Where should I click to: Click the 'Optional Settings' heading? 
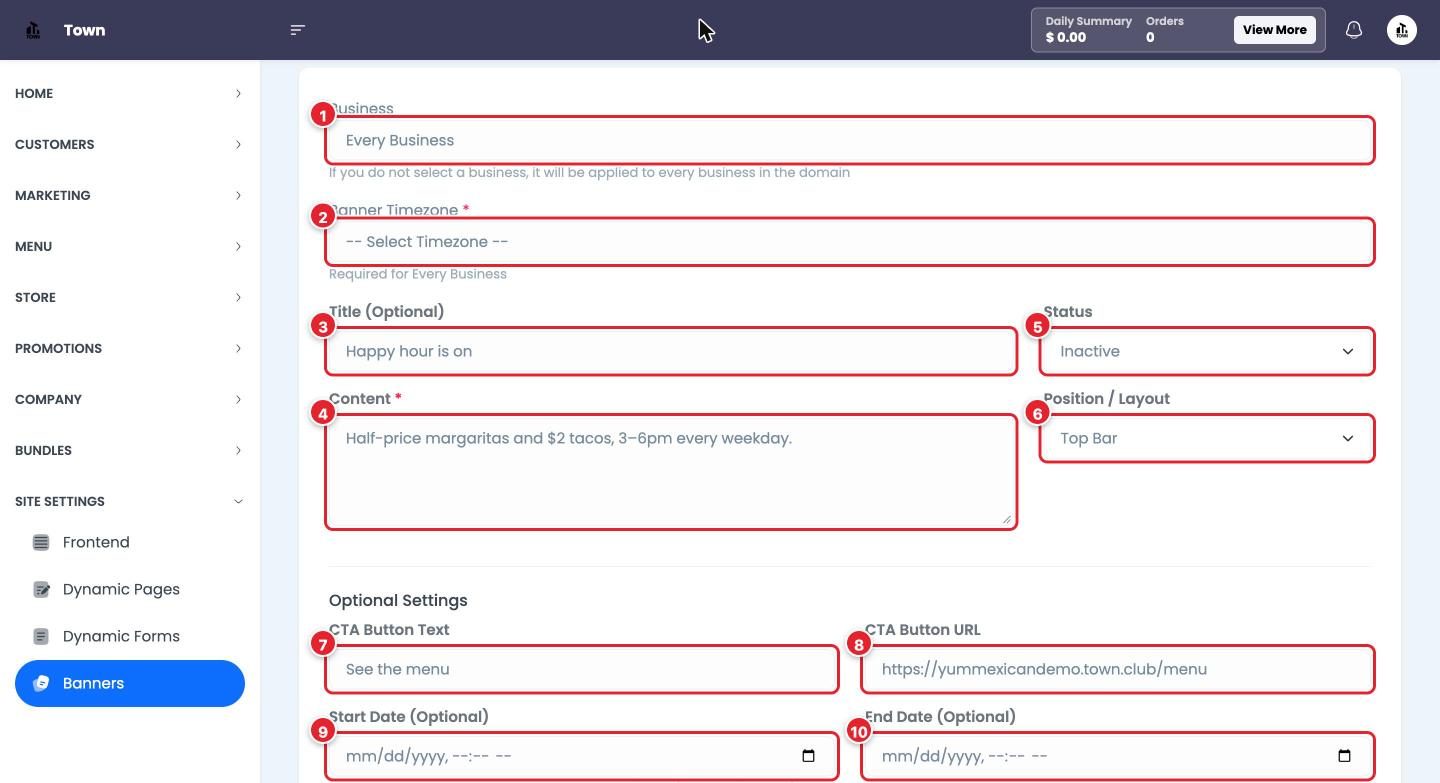pyautogui.click(x=398, y=600)
